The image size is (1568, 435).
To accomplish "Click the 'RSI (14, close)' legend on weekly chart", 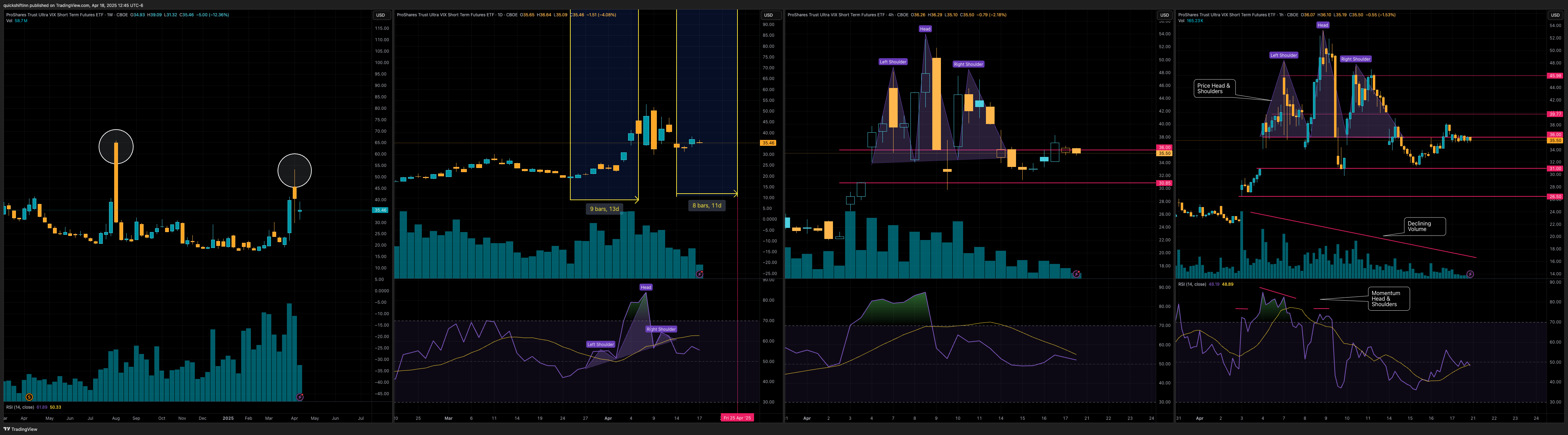I will [x=20, y=407].
